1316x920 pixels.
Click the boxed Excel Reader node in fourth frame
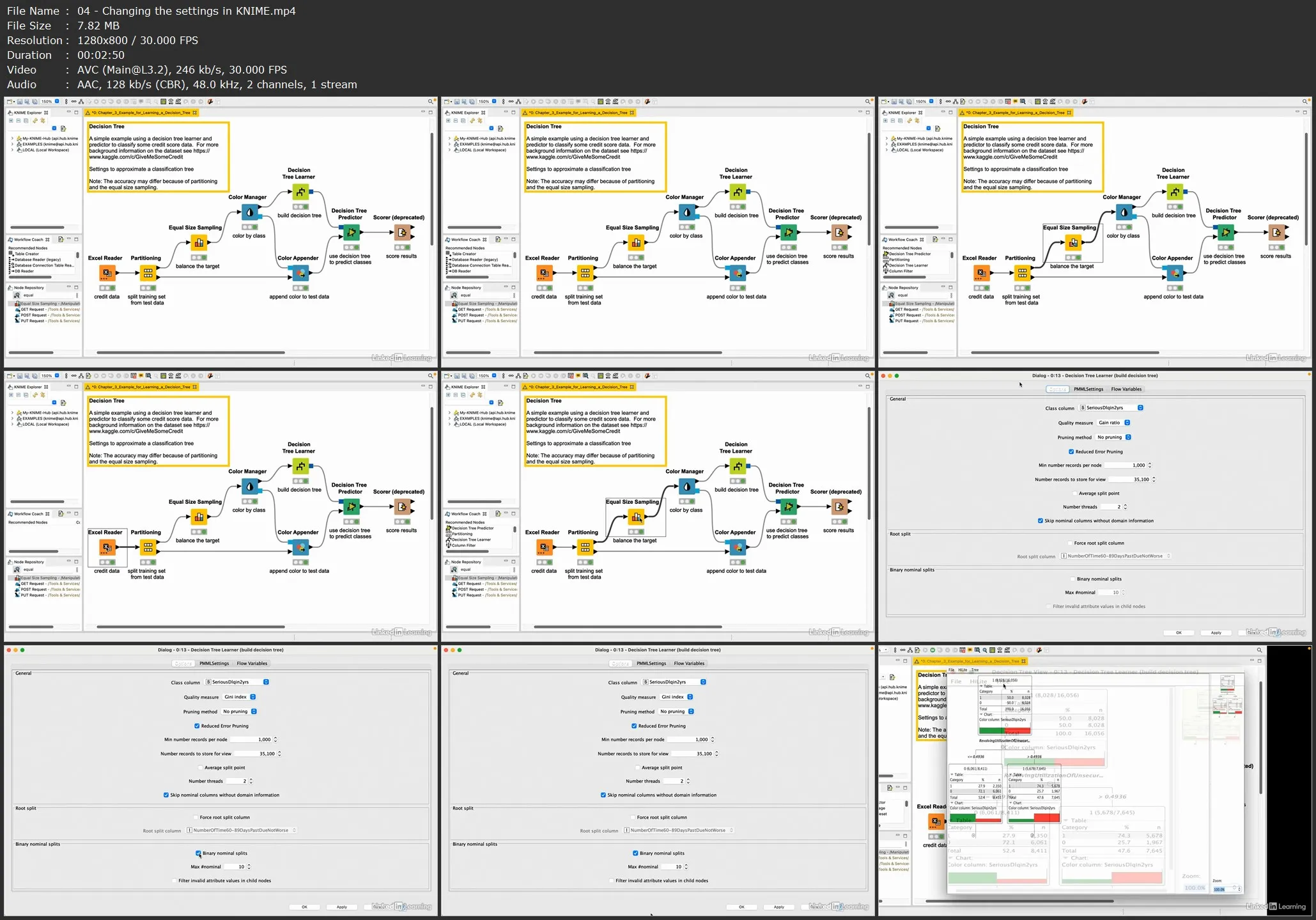point(107,547)
